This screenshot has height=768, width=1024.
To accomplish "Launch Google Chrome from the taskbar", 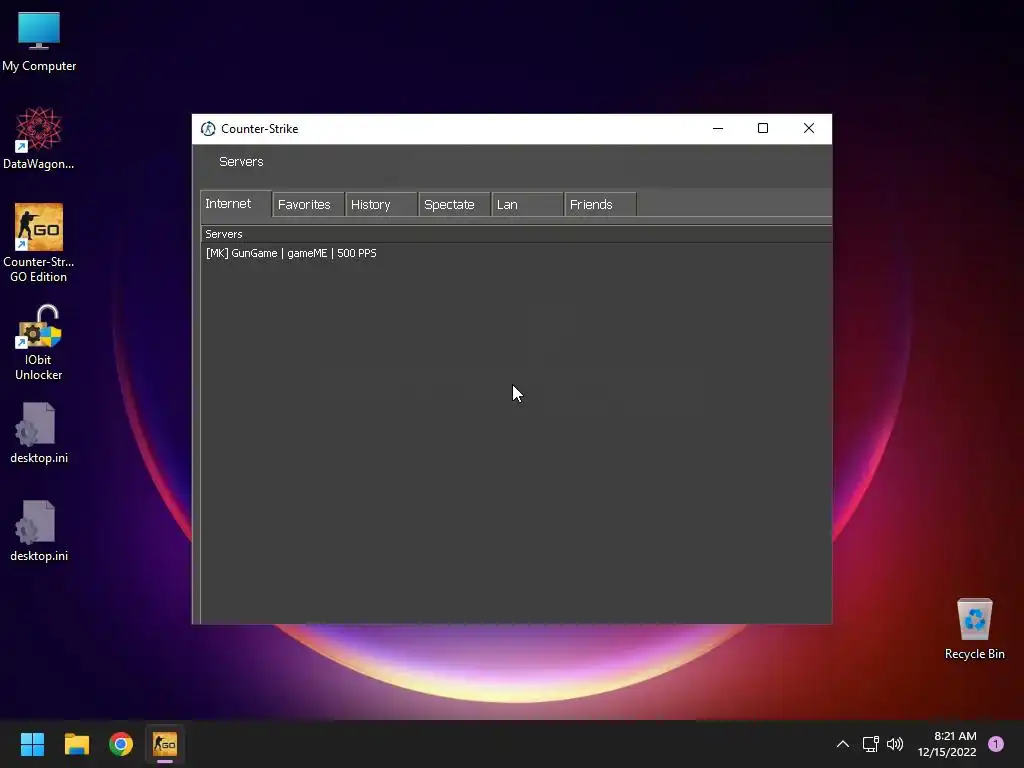I will (x=121, y=744).
